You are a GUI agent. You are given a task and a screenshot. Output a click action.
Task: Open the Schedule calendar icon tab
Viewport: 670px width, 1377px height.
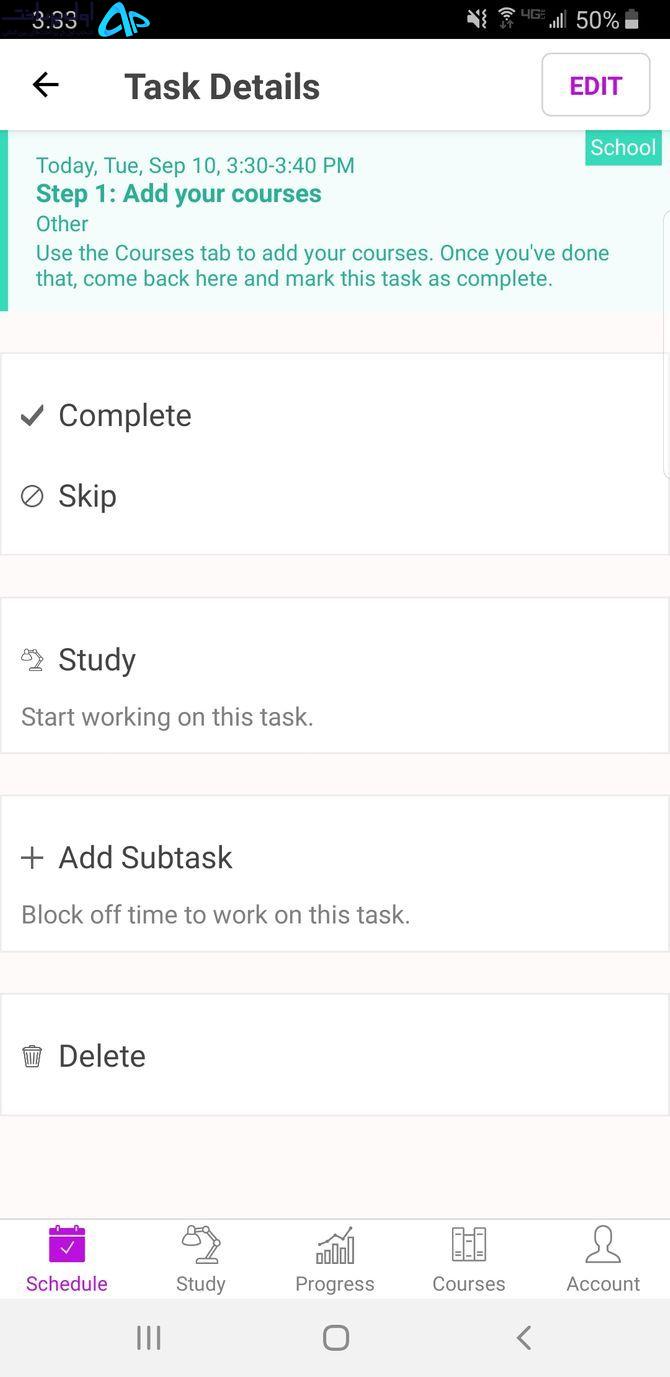point(67,1245)
